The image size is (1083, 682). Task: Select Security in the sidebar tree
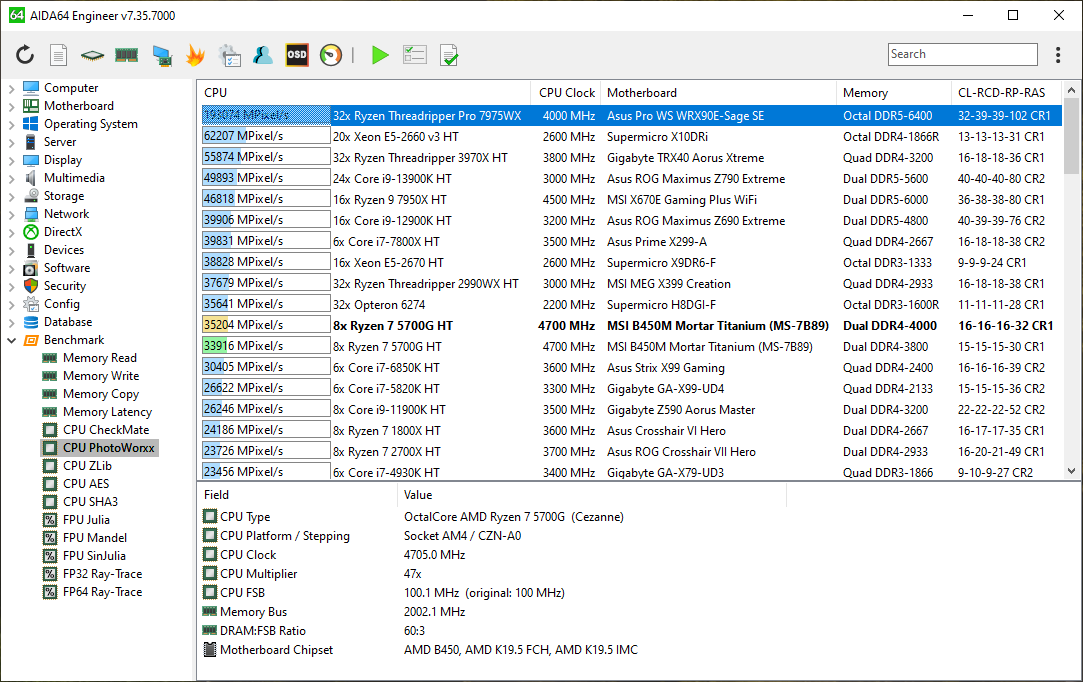(x=65, y=285)
